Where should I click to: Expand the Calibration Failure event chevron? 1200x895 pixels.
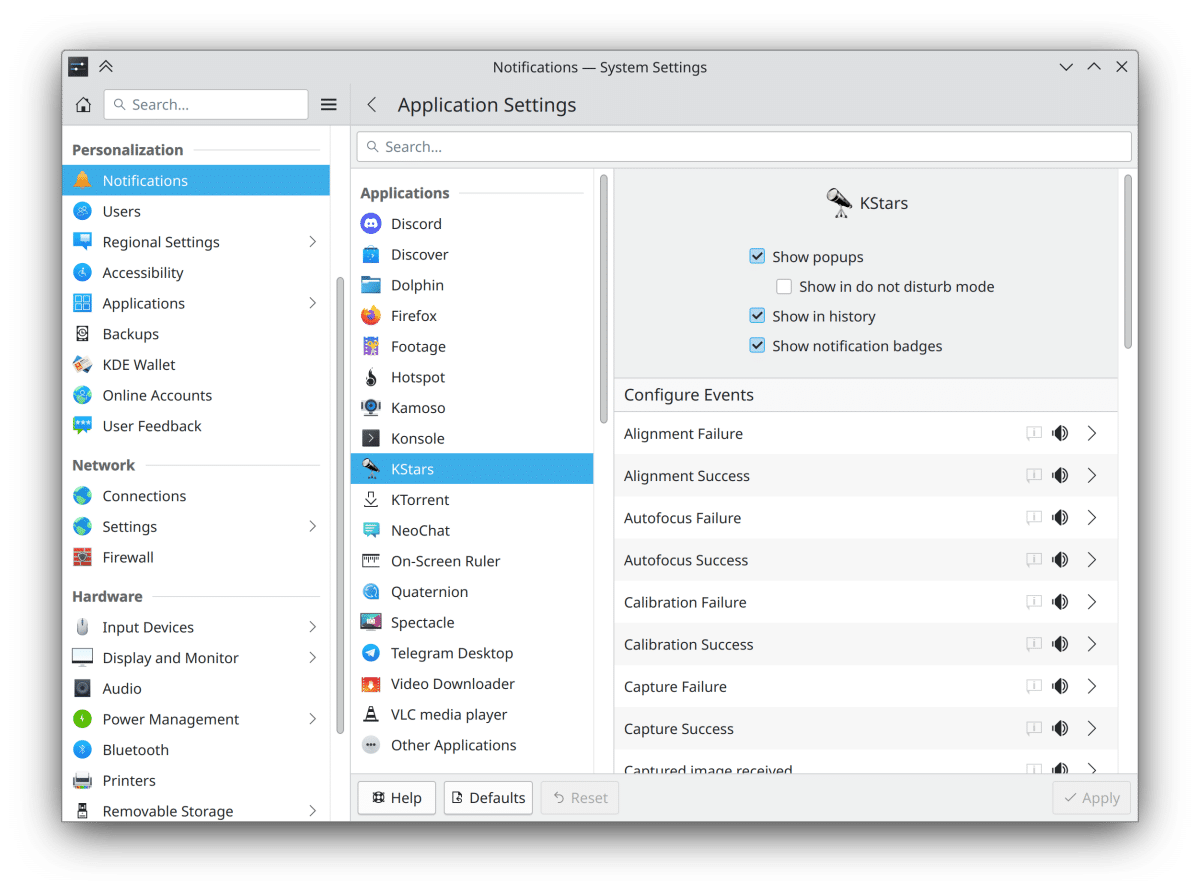coord(1092,602)
